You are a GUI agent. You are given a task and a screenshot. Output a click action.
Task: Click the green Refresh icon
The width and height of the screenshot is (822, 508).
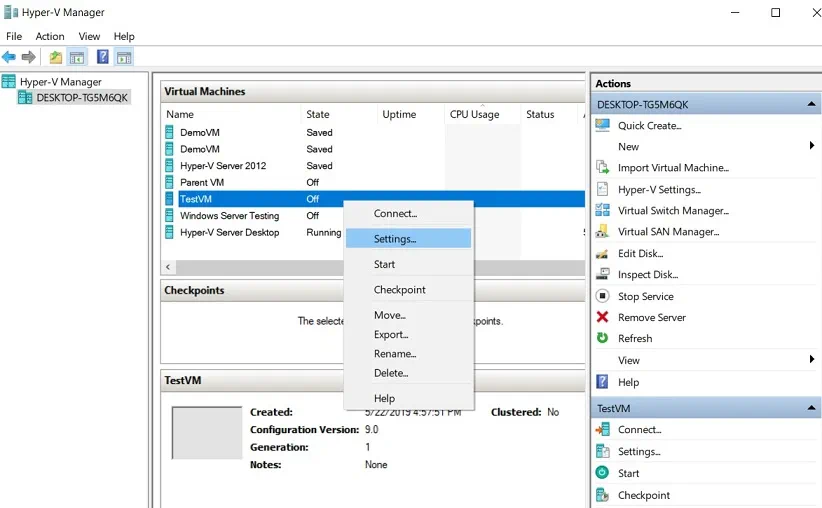coord(602,338)
